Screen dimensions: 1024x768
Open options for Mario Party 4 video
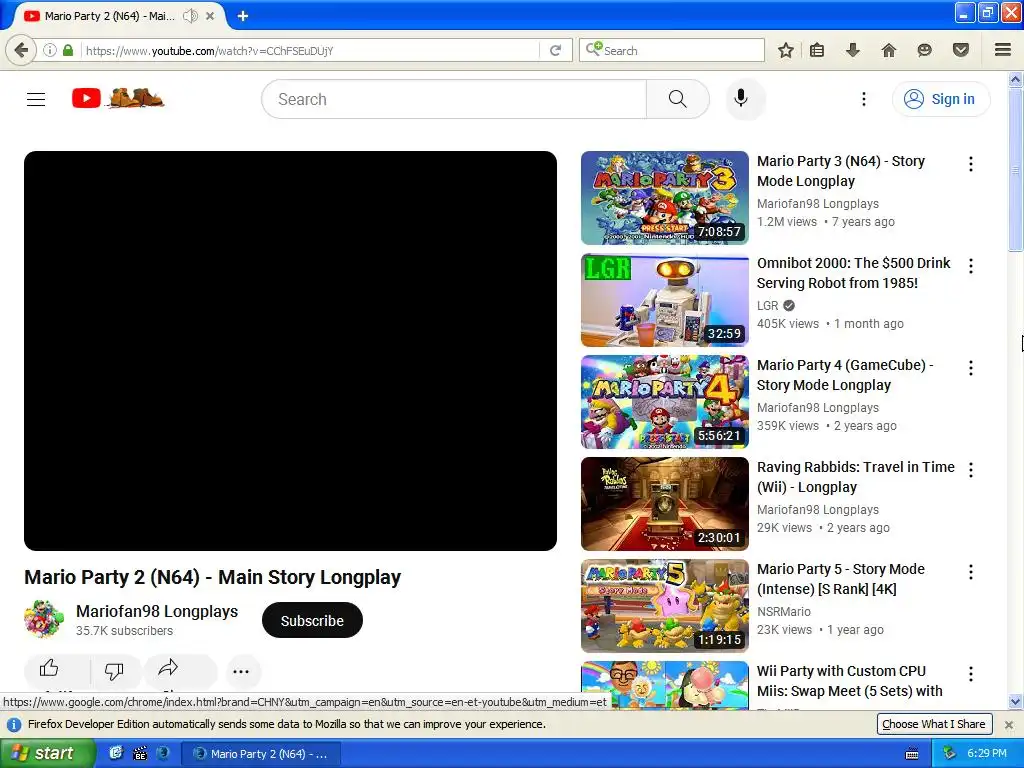pos(971,368)
